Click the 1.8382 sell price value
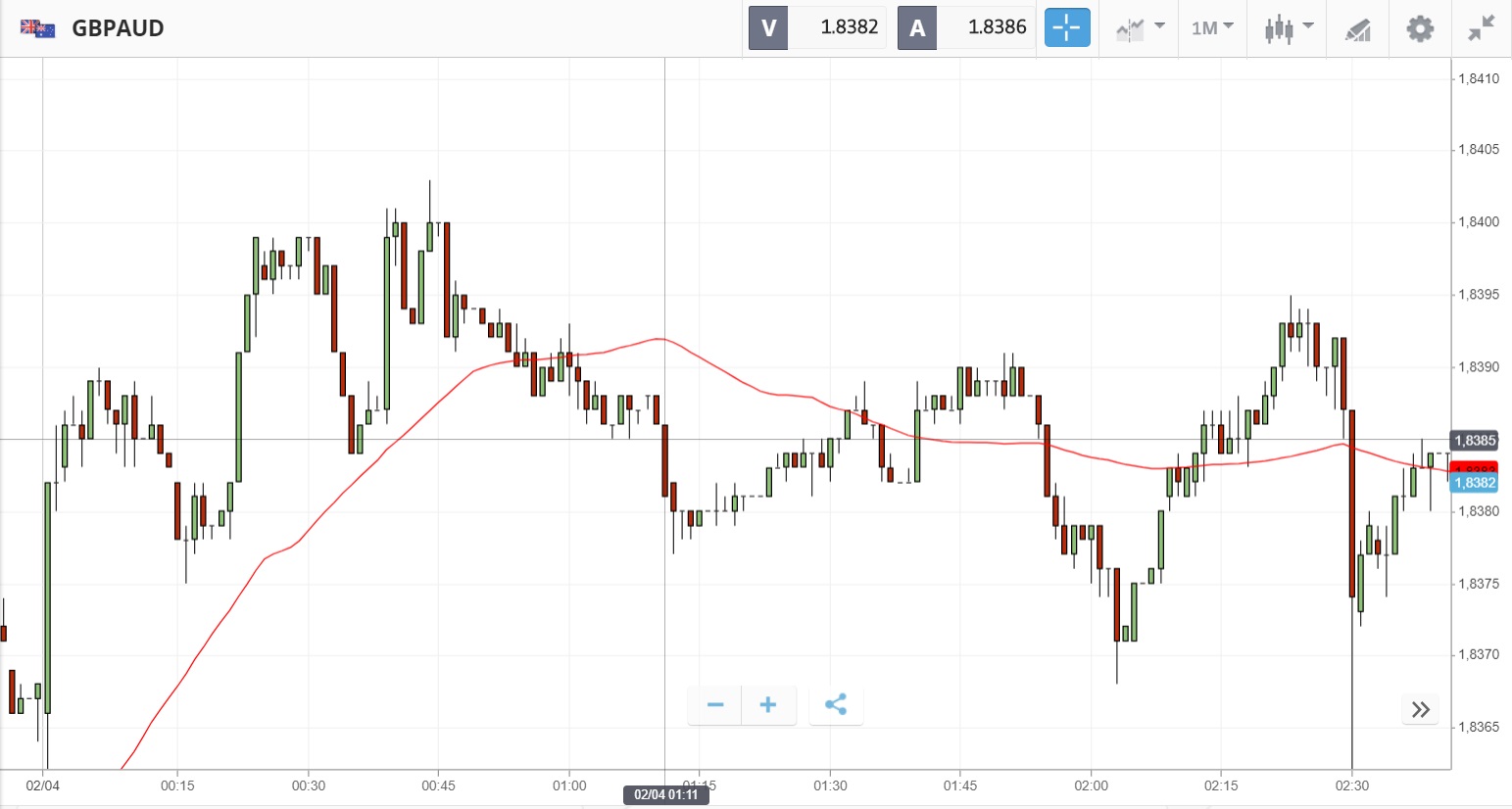 849,27
